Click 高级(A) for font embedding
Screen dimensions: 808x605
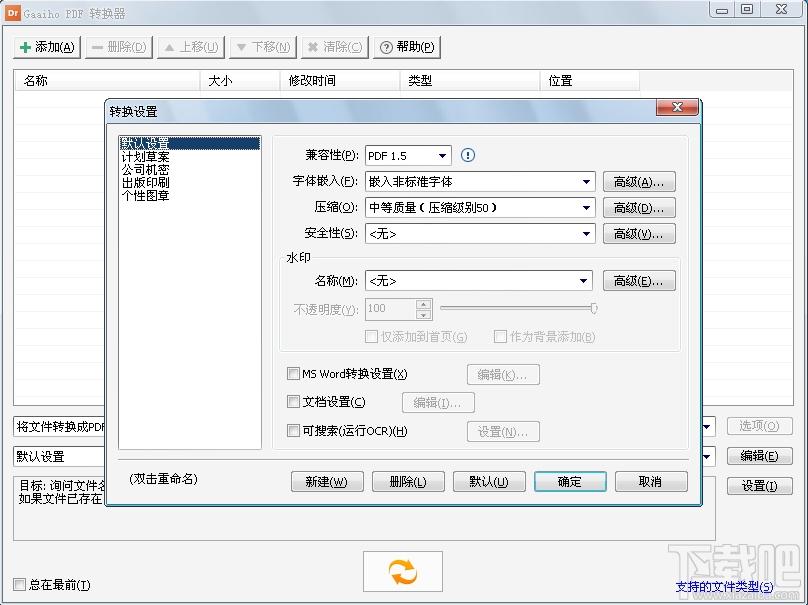639,181
